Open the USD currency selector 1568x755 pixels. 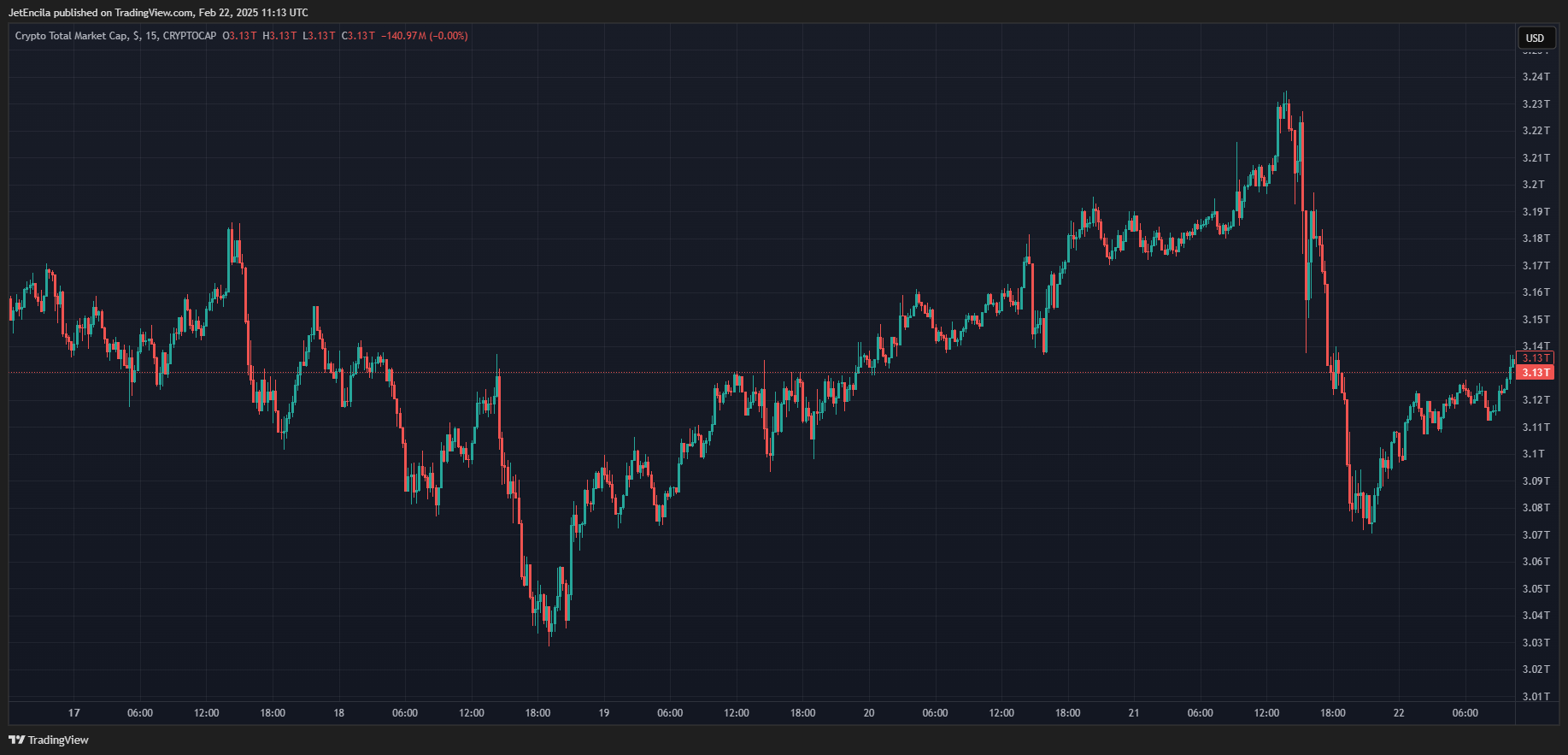pos(1536,38)
